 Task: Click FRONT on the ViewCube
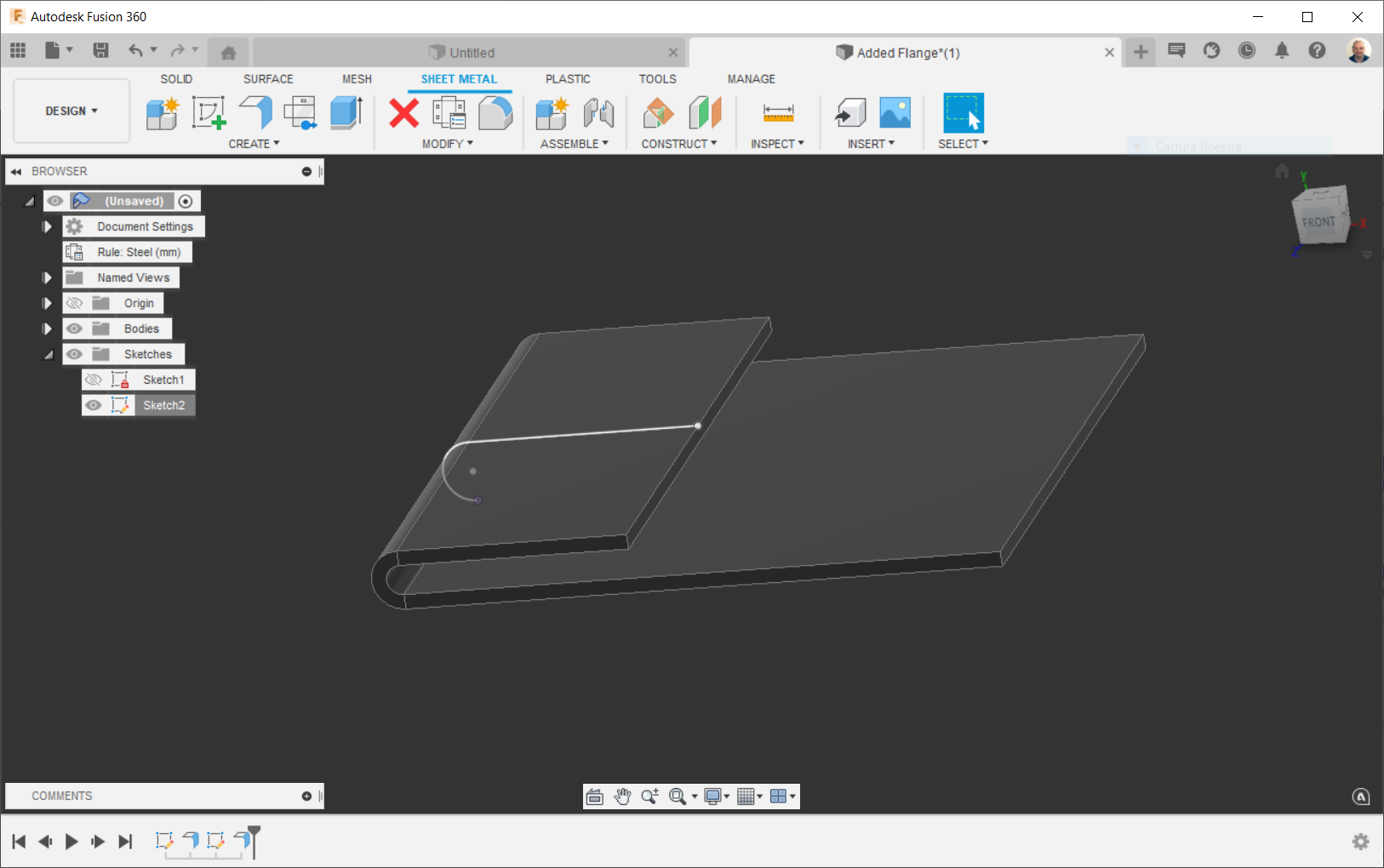pos(1318,222)
